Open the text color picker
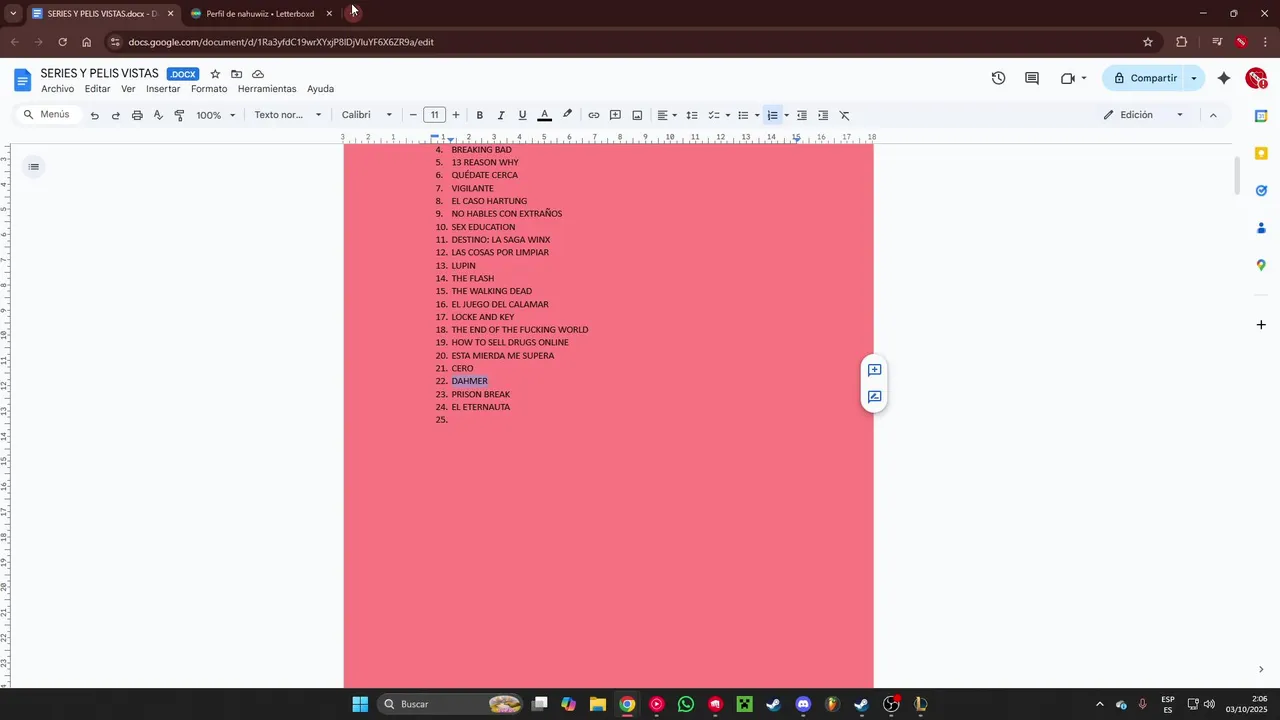 coord(544,115)
